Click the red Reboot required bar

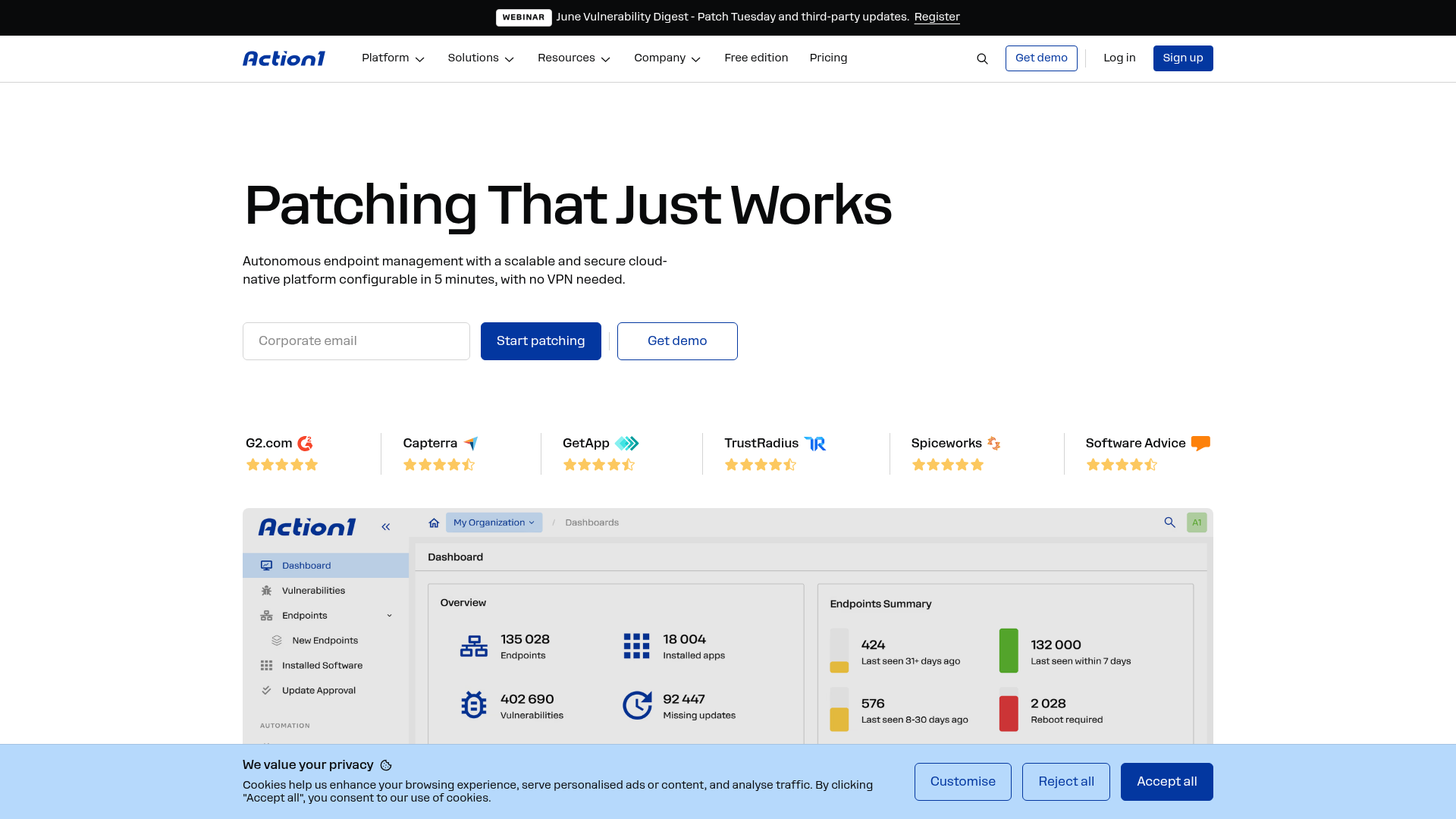(1009, 714)
